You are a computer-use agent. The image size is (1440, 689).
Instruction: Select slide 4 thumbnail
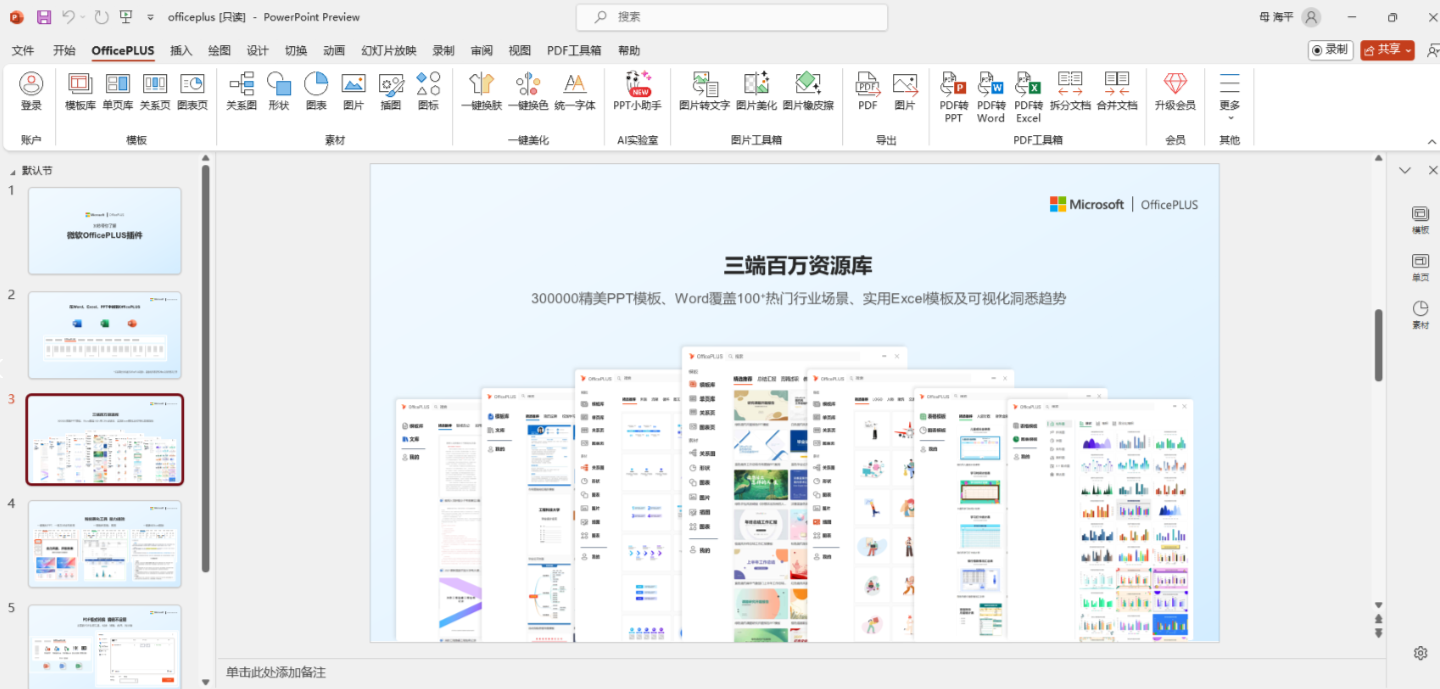pos(105,544)
